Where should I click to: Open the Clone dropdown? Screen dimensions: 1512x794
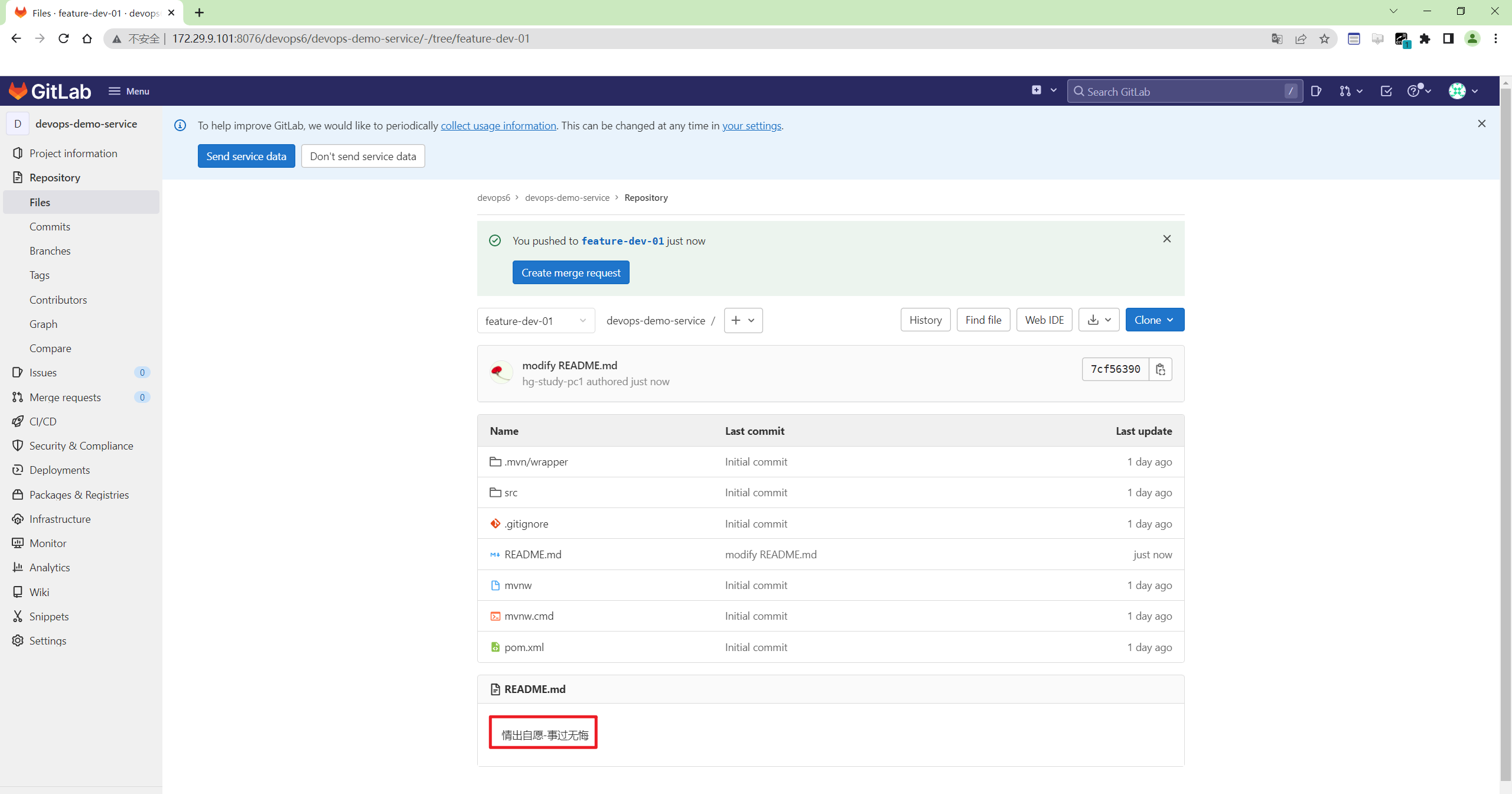(1154, 320)
